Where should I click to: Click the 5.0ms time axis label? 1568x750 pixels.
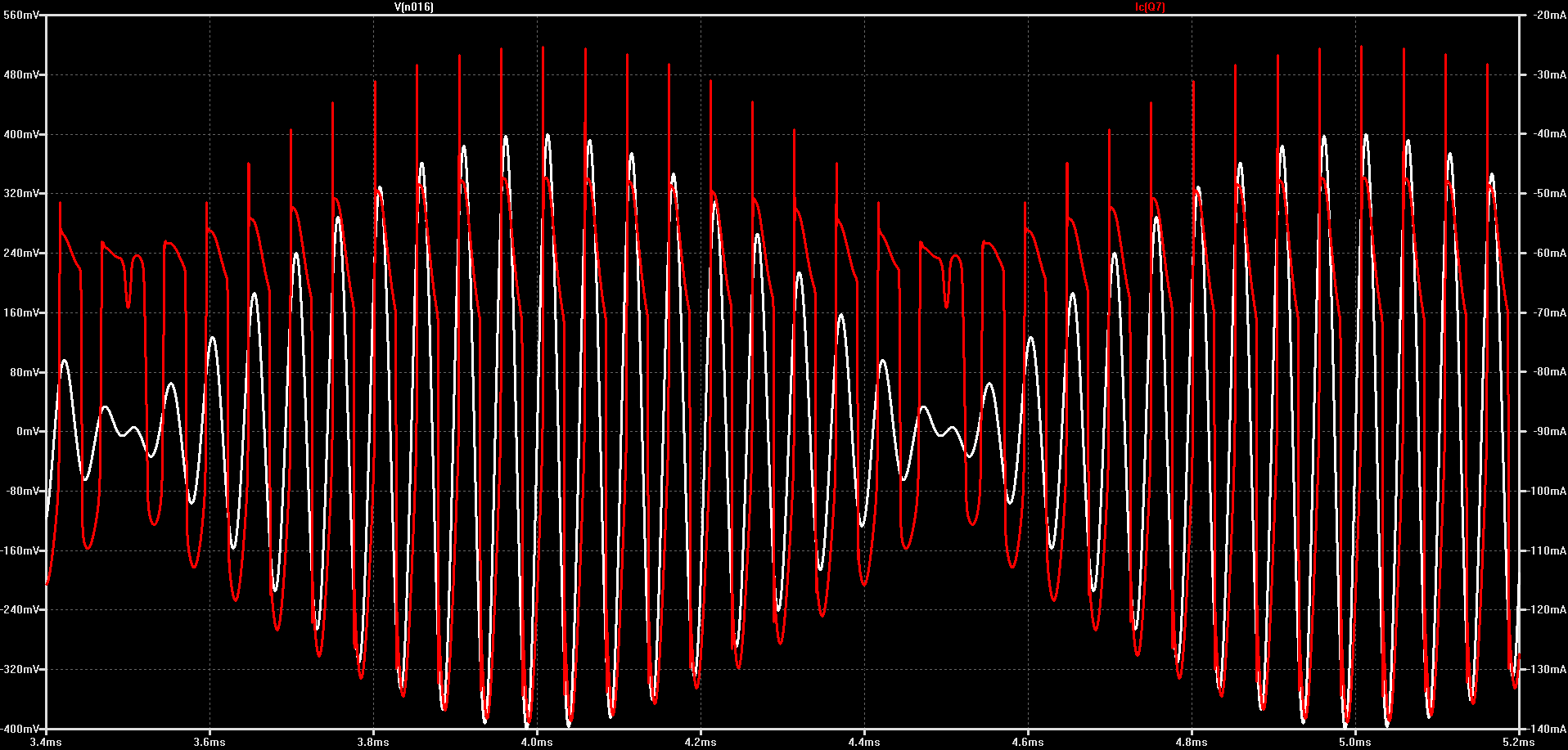pos(1355,743)
